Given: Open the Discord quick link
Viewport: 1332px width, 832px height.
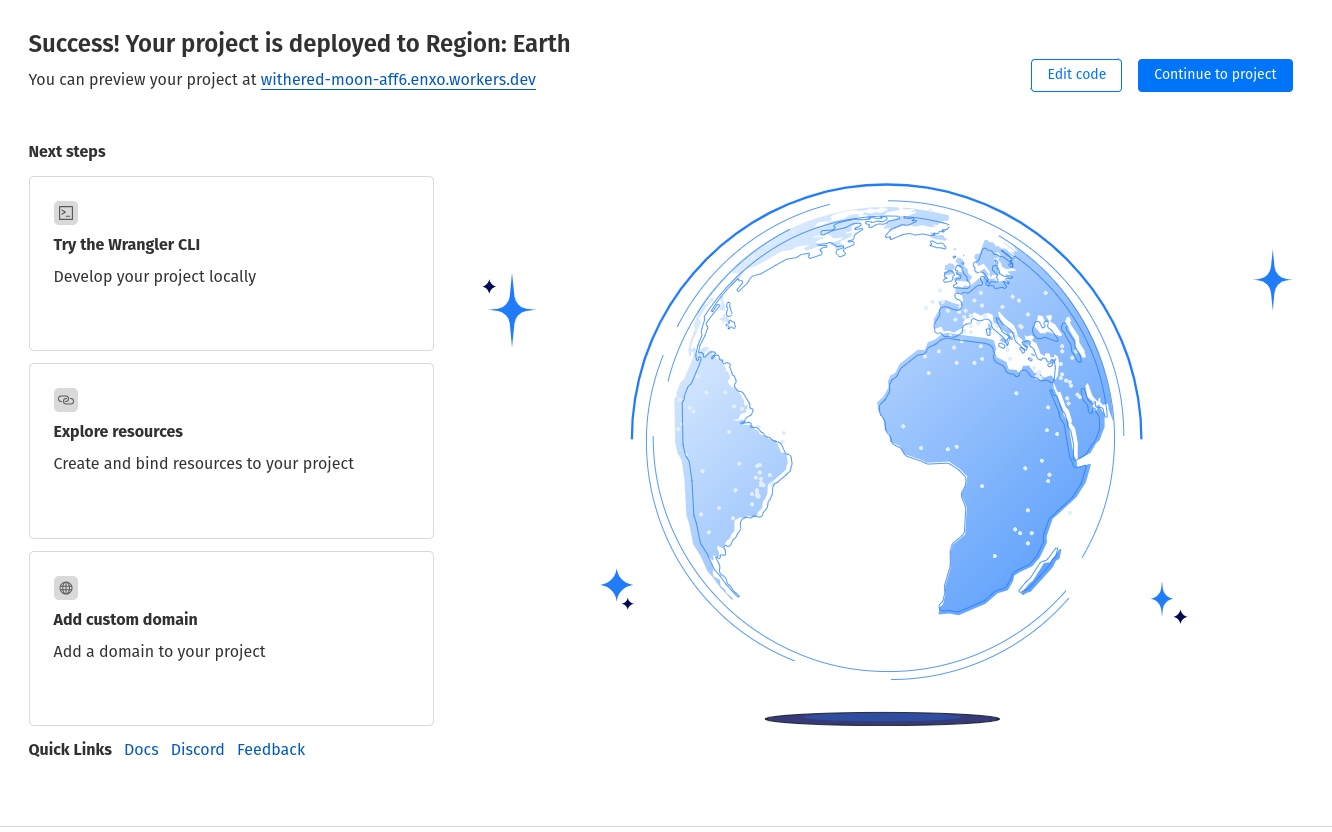Looking at the screenshot, I should (197, 749).
